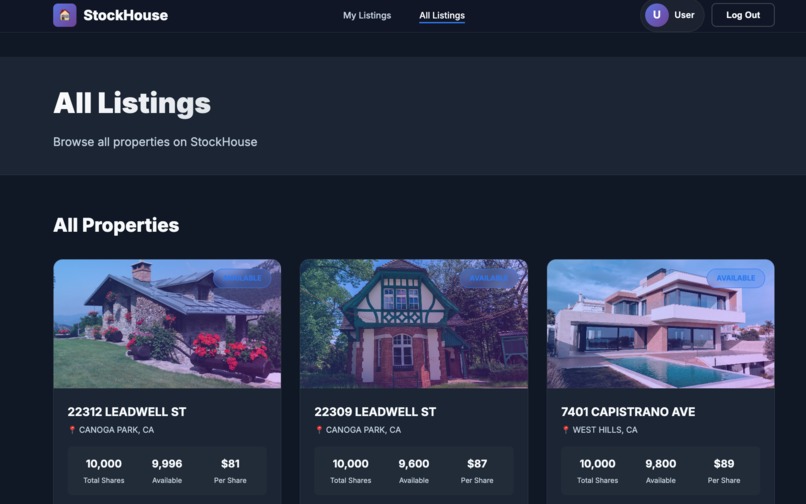
Task: Switch to the All Listings tab
Action: click(x=442, y=15)
